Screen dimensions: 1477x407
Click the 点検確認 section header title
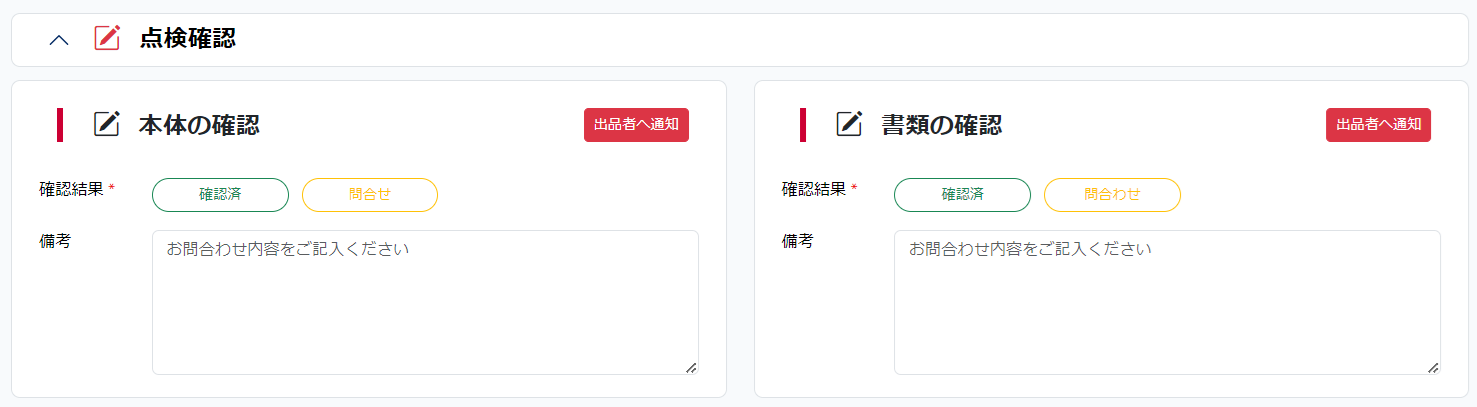click(x=188, y=39)
